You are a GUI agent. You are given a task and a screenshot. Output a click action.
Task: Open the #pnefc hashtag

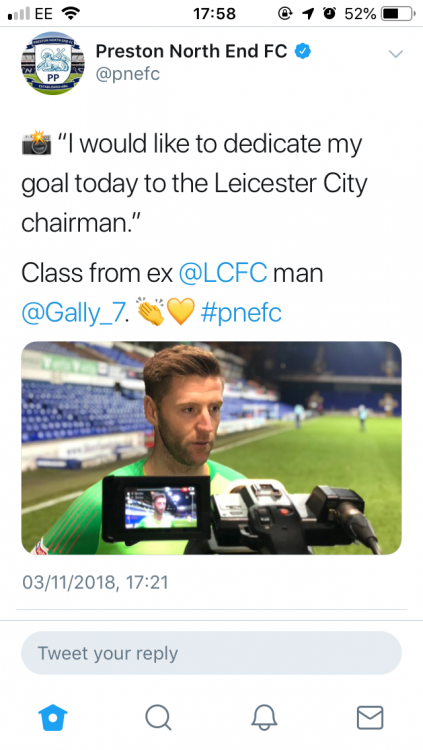point(241,313)
